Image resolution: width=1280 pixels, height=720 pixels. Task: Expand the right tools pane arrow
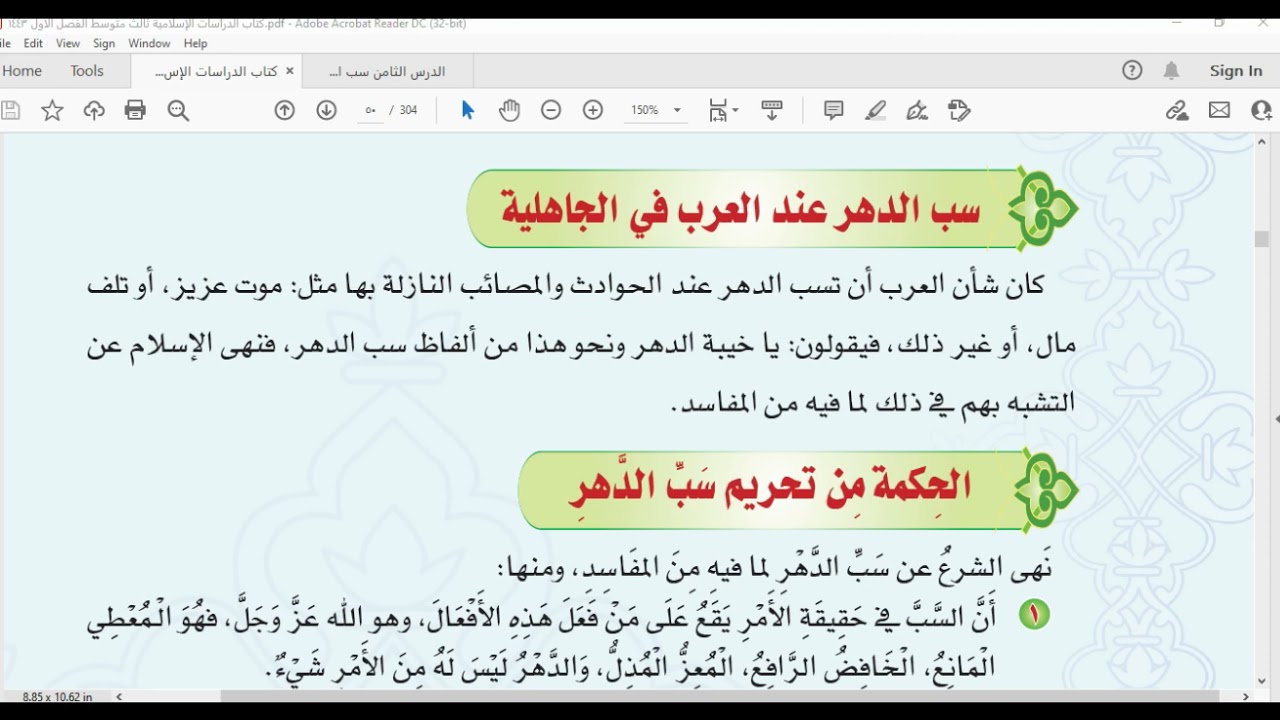click(1276, 419)
